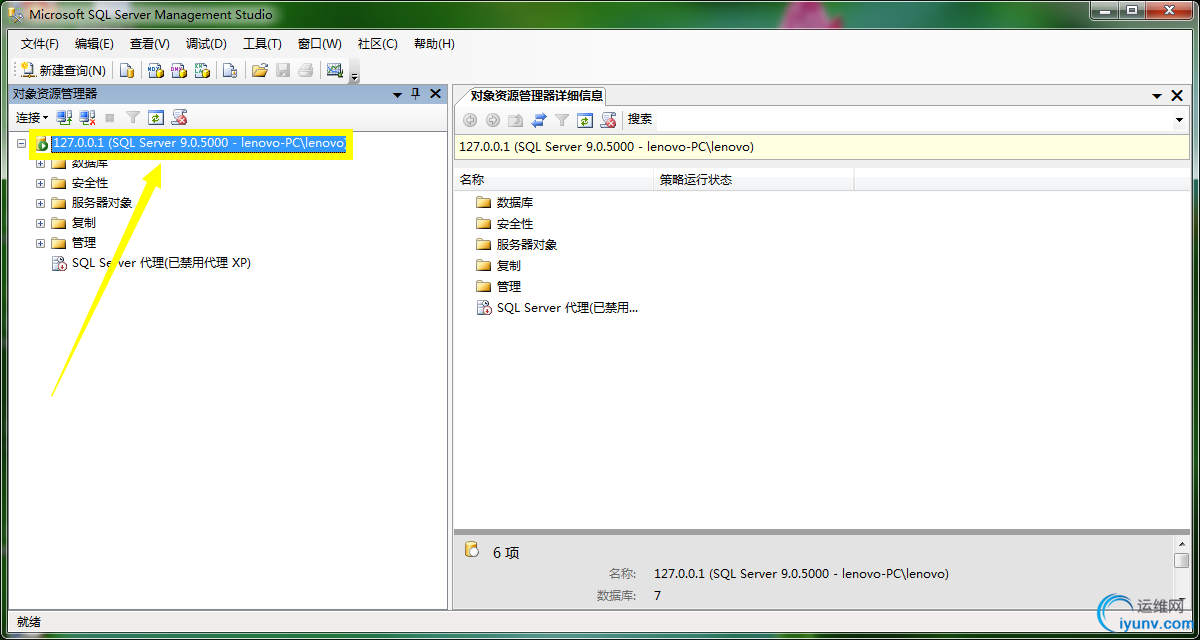This screenshot has height=640, width=1200.
Task: Open the 帮助(H) menu
Action: (434, 44)
